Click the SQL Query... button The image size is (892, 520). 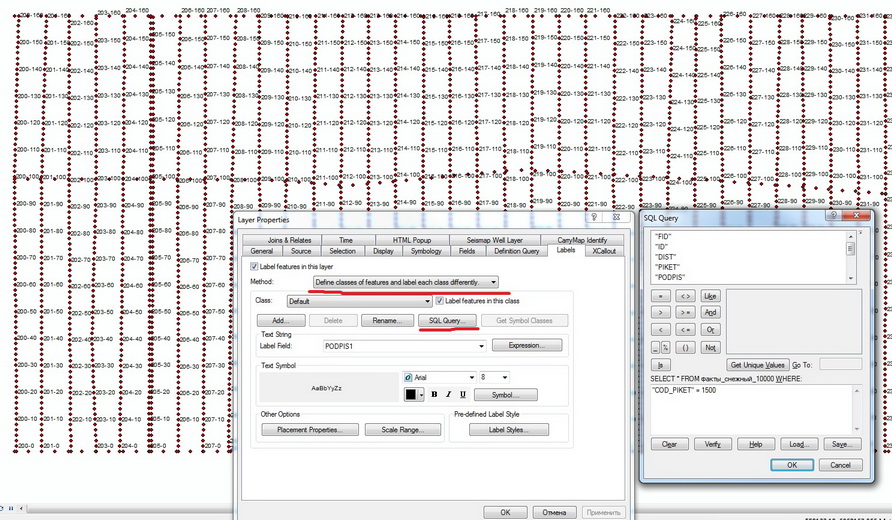pos(445,320)
